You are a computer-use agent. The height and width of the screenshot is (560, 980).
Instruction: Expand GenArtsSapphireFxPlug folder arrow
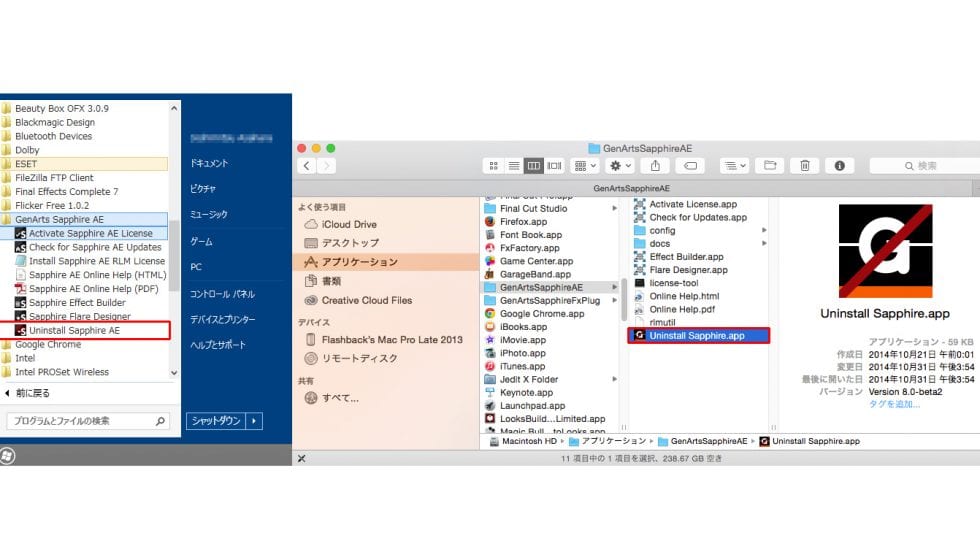(x=614, y=301)
